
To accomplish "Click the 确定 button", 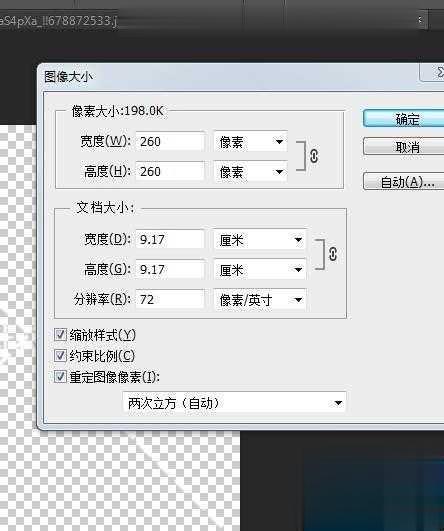I will [404, 119].
